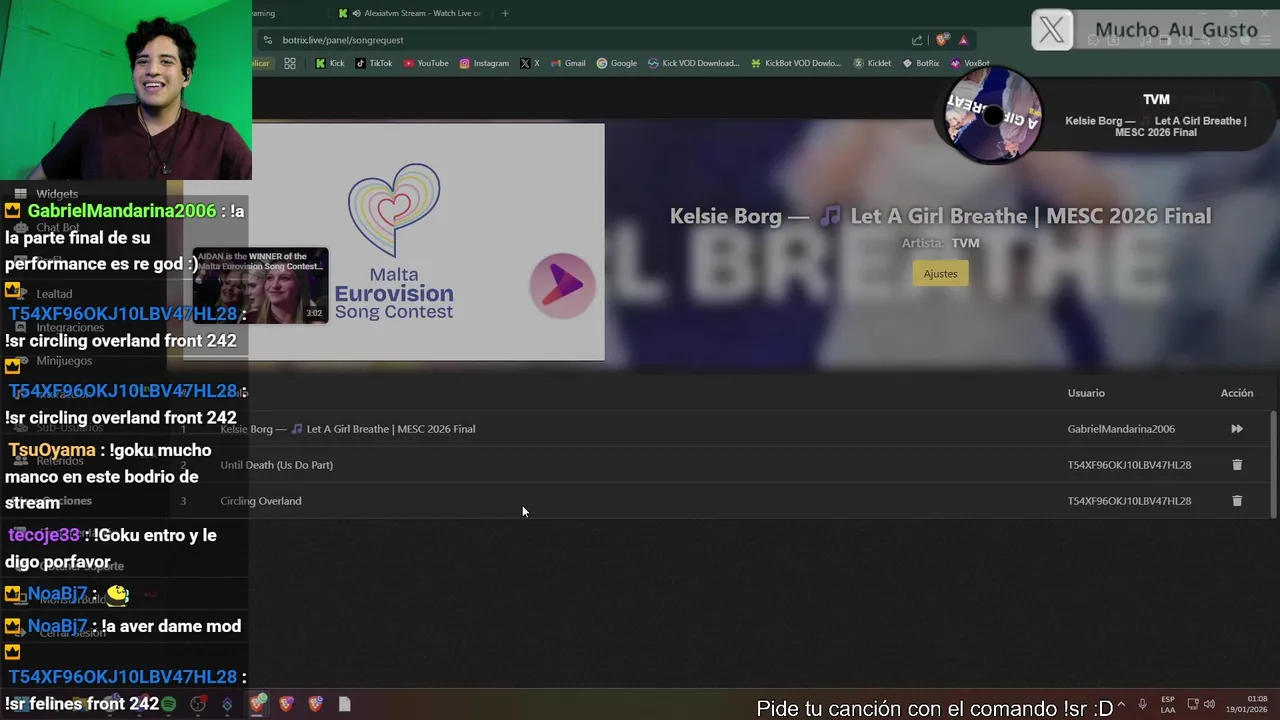This screenshot has width=1280, height=720.
Task: Skip the Kelsie Borg song with fast-forward icon
Action: pyautogui.click(x=1237, y=429)
